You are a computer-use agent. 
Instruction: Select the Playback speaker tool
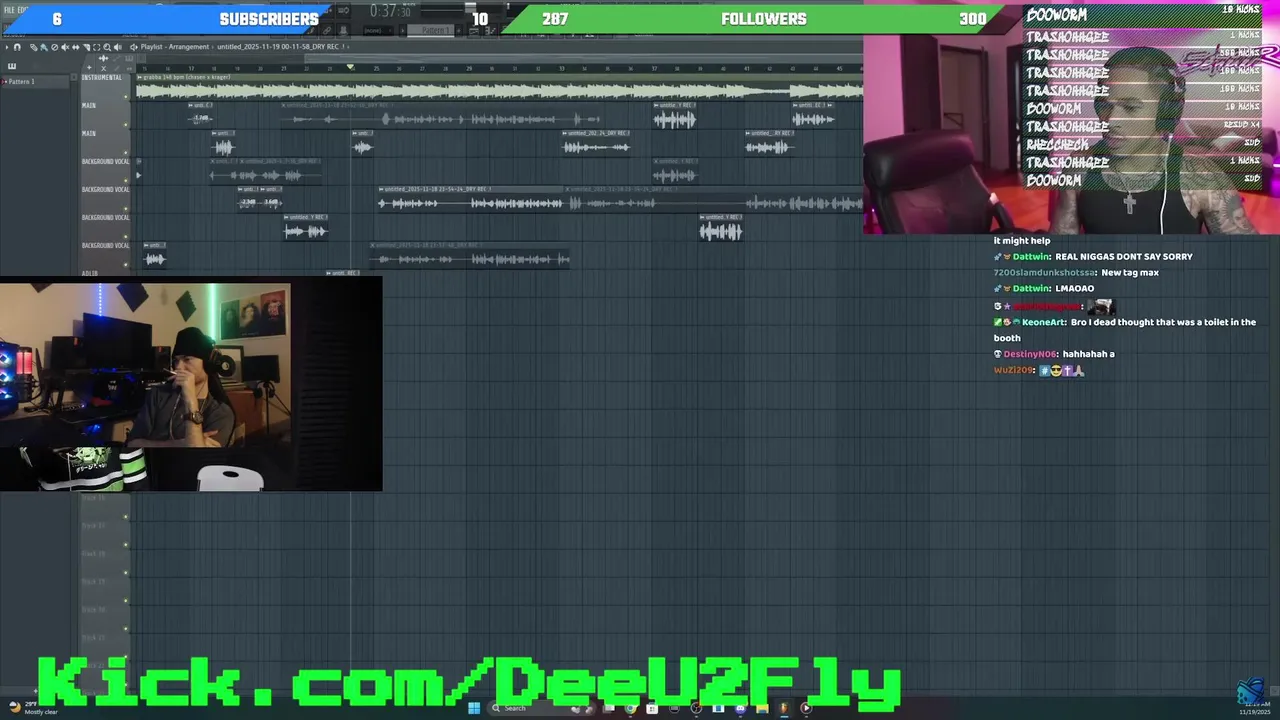click(x=118, y=47)
